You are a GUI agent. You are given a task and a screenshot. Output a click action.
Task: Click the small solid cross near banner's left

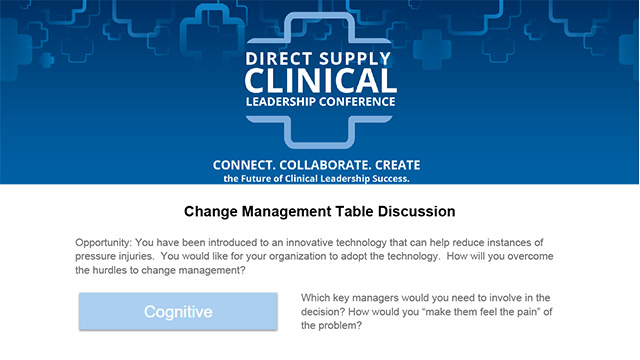[x=47, y=60]
